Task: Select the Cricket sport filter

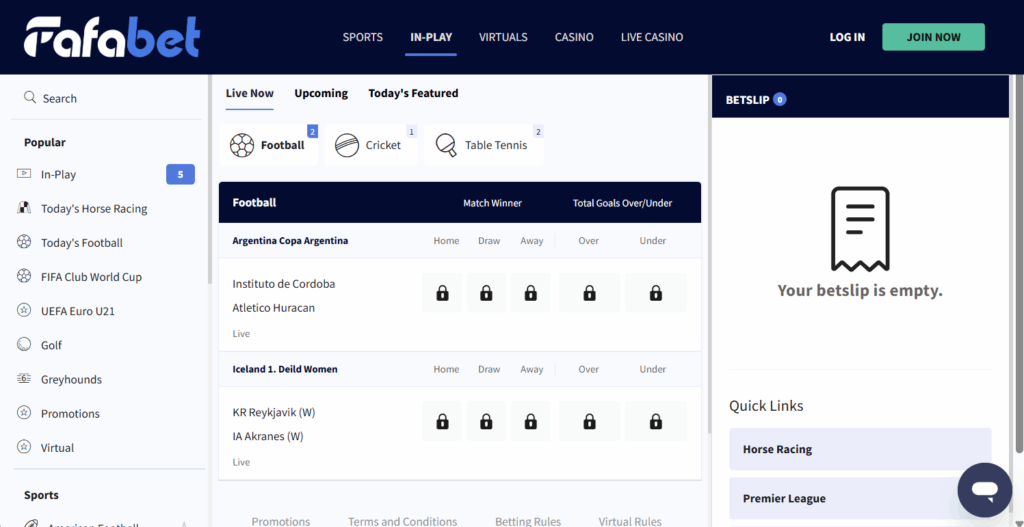Action: 371,145
